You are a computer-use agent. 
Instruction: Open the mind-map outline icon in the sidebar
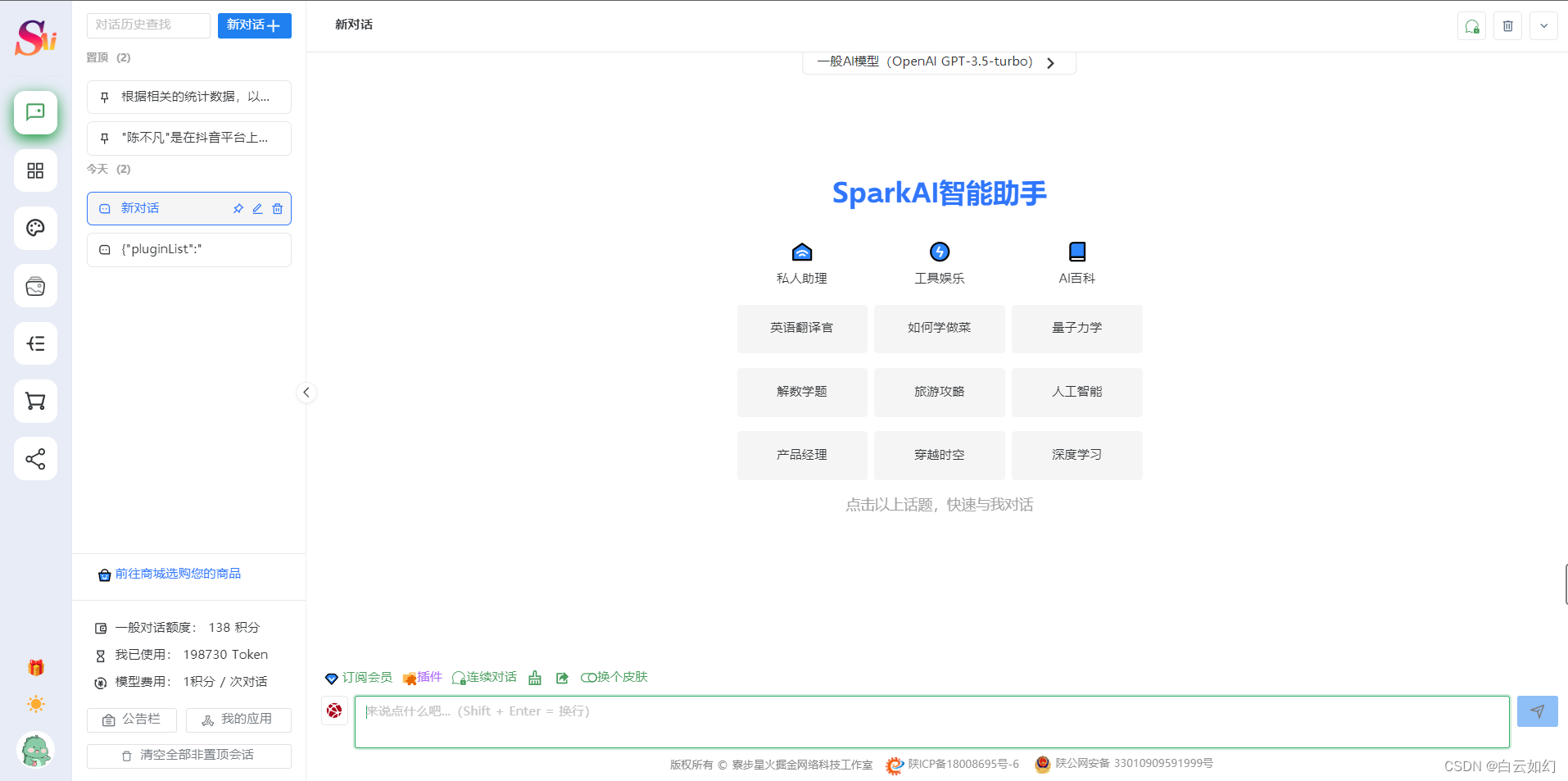35,343
